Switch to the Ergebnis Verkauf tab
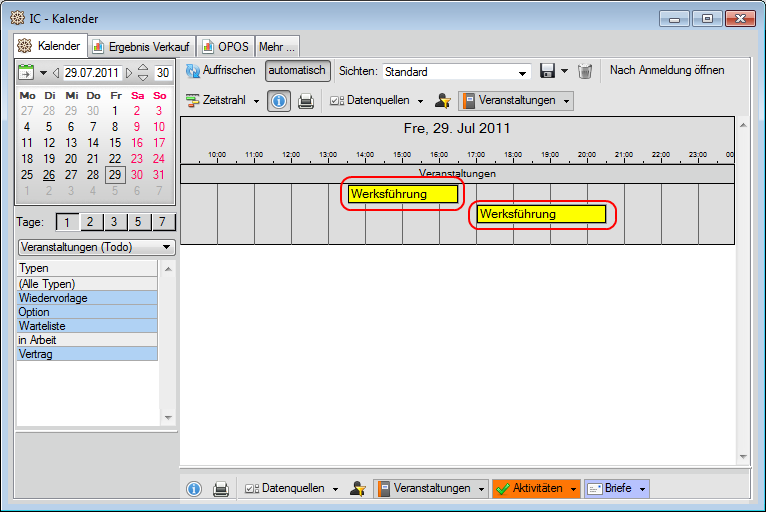Image resolution: width=766 pixels, height=512 pixels. pos(141,46)
